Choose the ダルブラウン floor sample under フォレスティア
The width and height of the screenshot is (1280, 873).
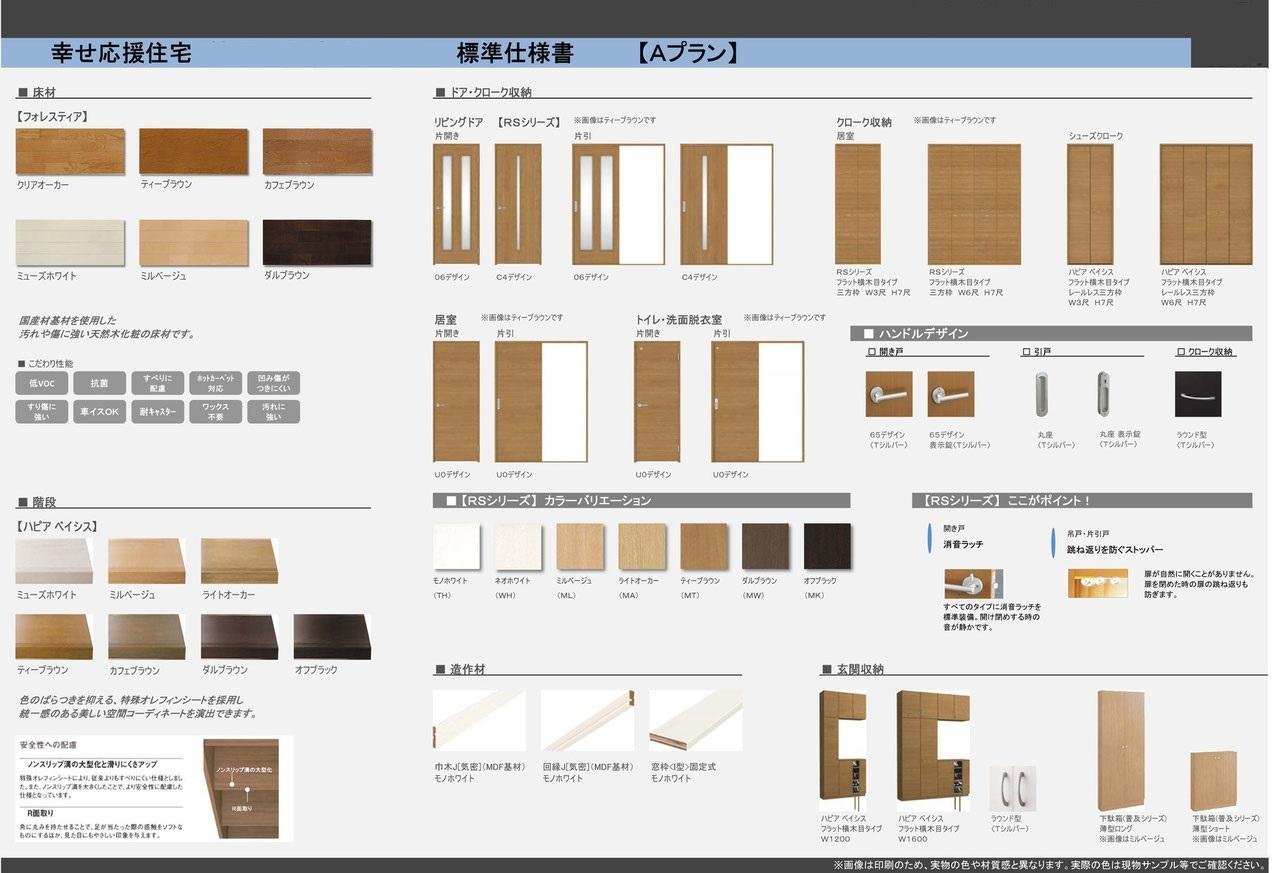pos(317,243)
